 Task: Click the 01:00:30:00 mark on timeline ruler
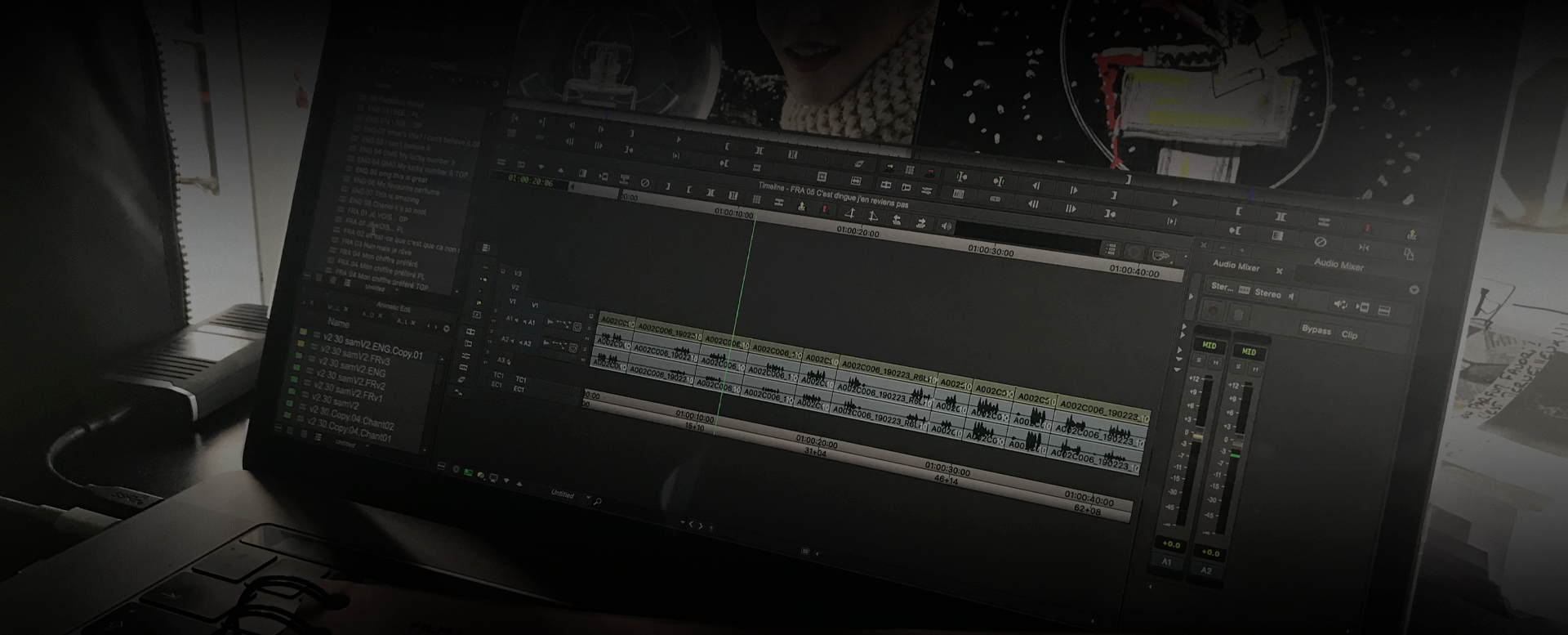(x=991, y=253)
